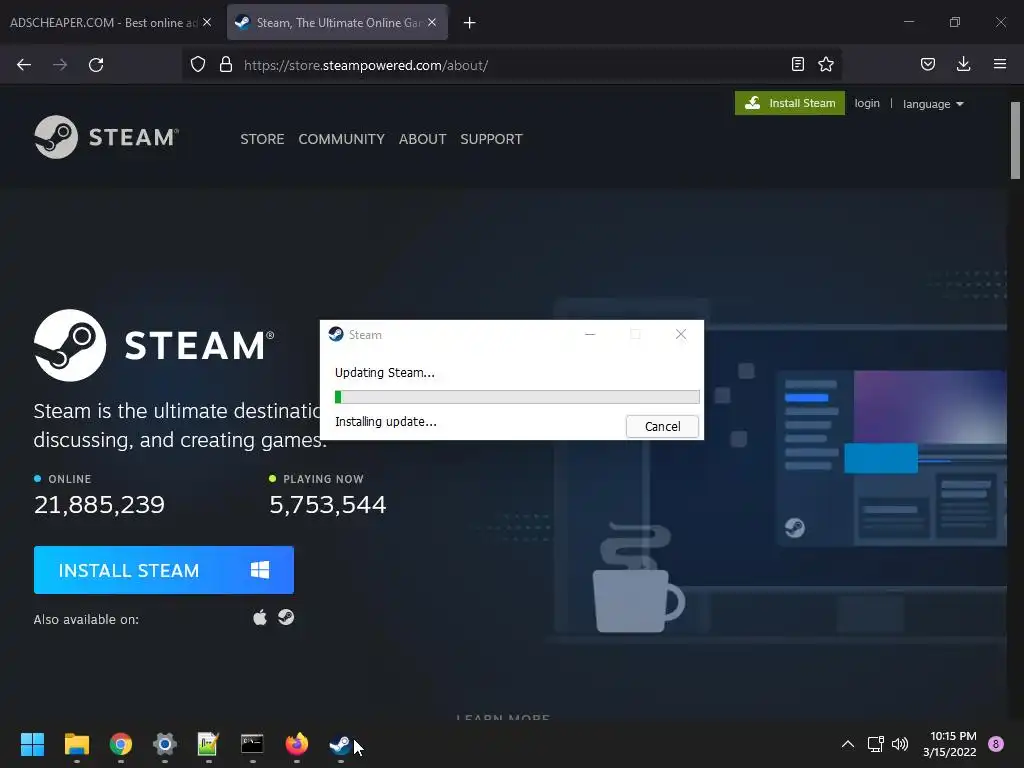Viewport: 1024px width, 768px height.
Task: Go back with the browser back arrow
Action: [24, 65]
